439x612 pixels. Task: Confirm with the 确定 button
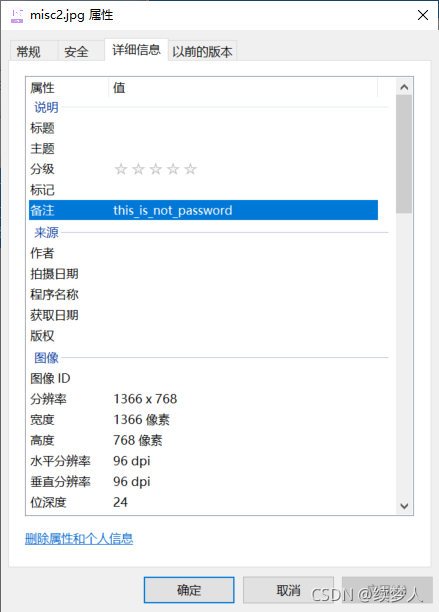click(189, 590)
